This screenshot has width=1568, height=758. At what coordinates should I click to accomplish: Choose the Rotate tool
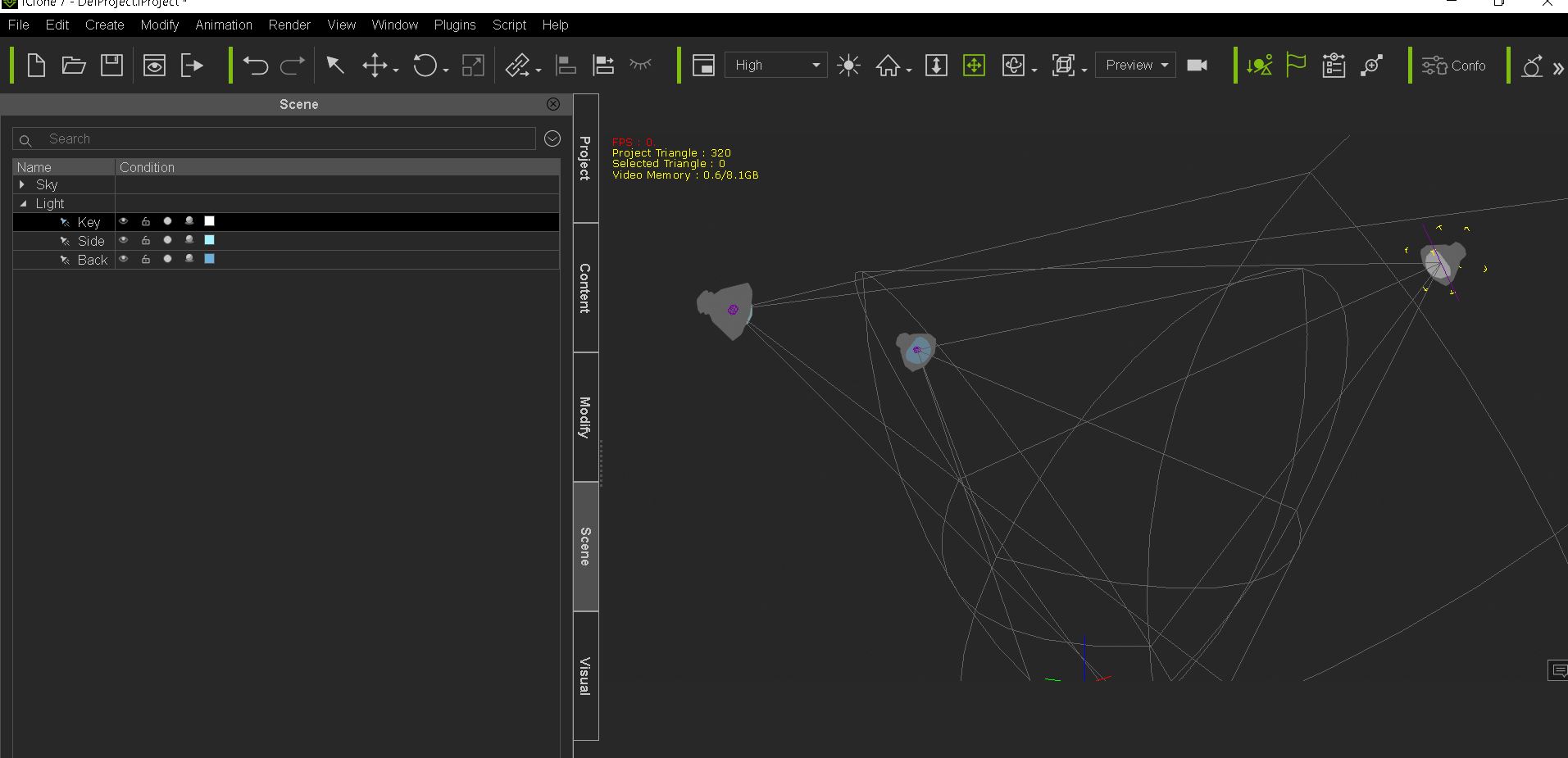pyautogui.click(x=425, y=66)
